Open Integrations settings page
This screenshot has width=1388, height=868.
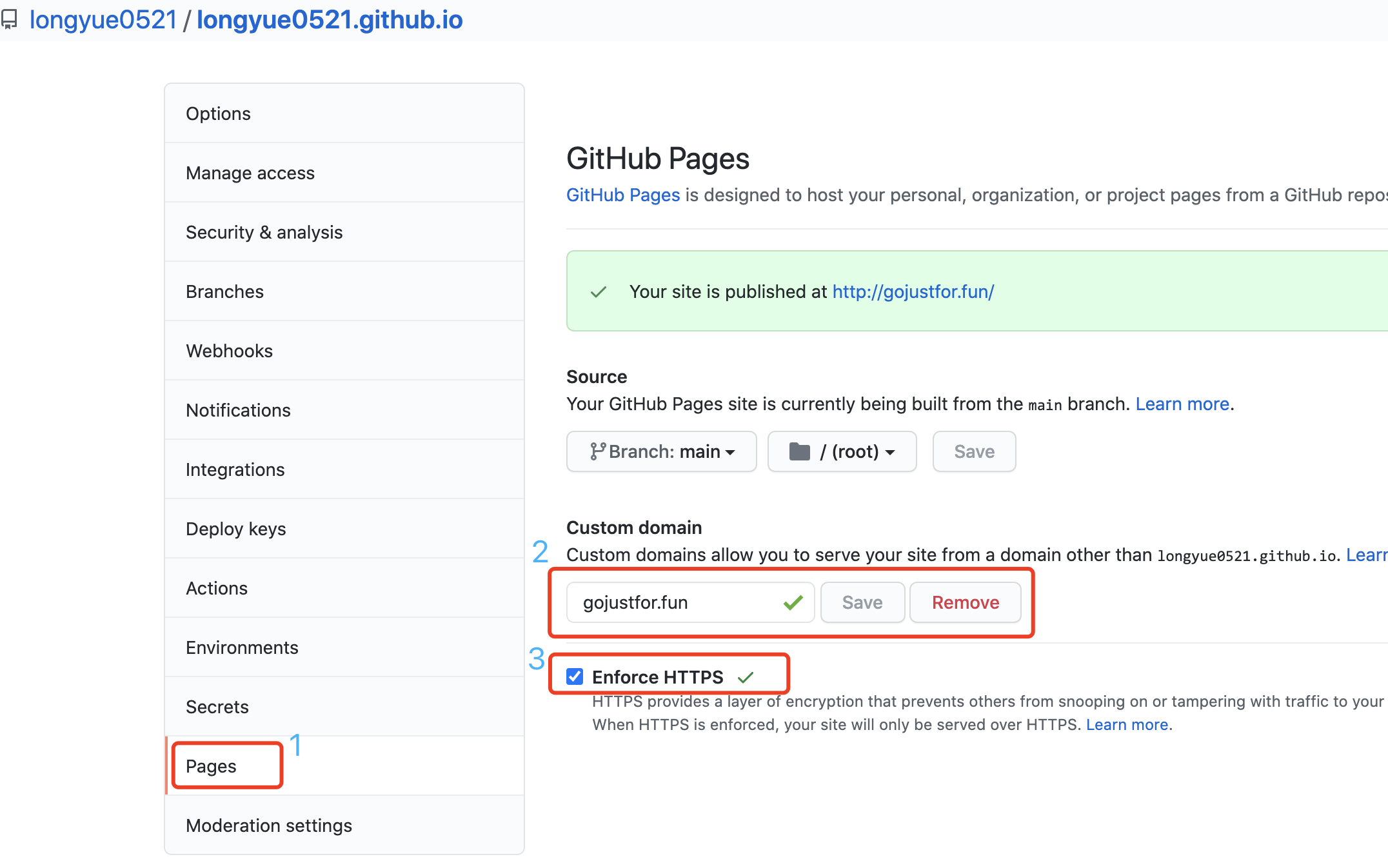pos(344,469)
